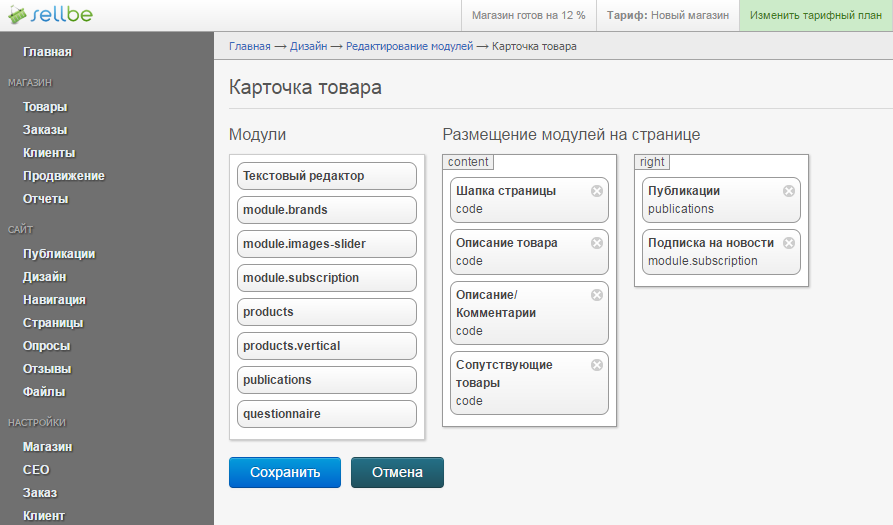Select Сопутствующие товары placed module

coord(529,383)
